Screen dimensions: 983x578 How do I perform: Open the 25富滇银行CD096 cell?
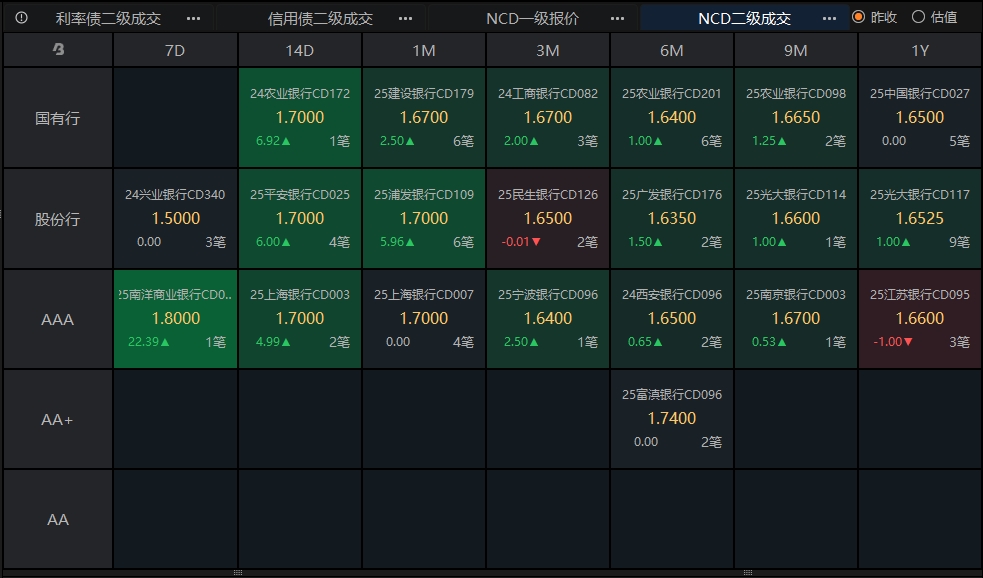672,419
